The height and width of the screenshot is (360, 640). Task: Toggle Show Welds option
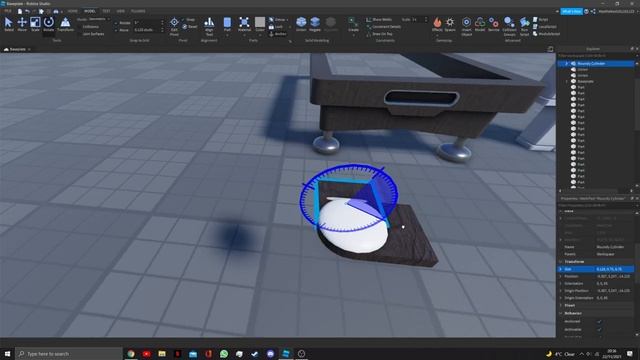click(x=379, y=20)
